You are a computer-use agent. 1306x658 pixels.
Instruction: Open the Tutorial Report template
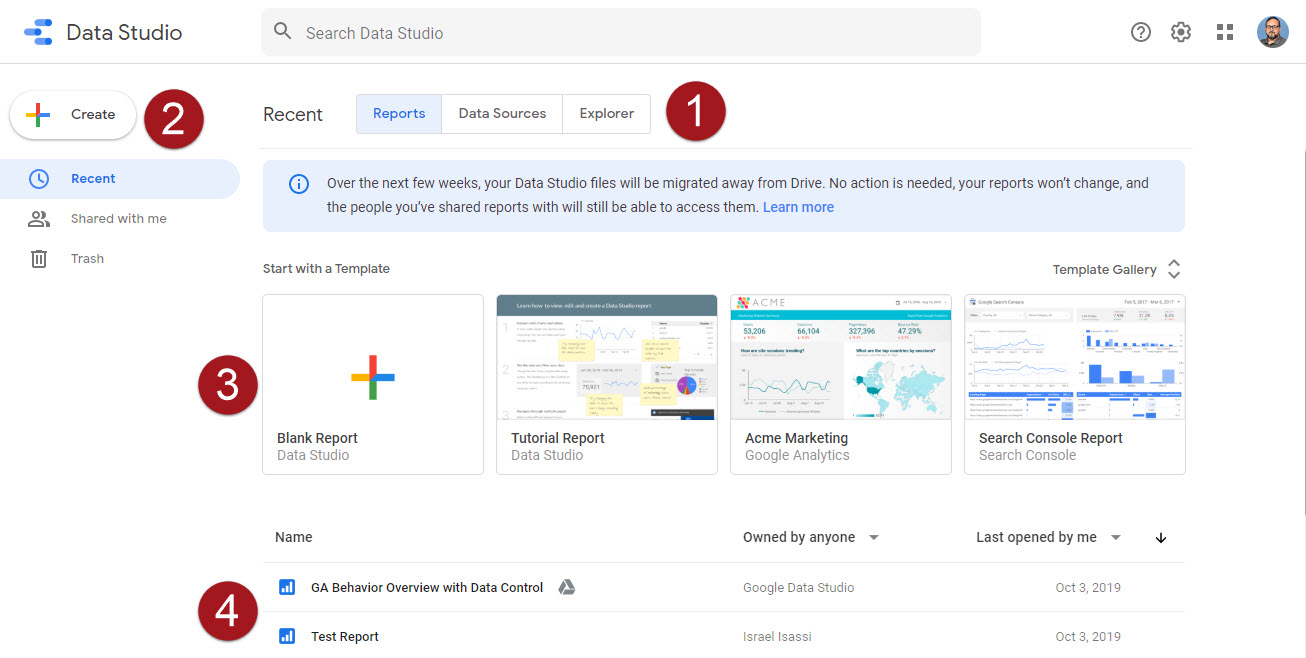[607, 384]
